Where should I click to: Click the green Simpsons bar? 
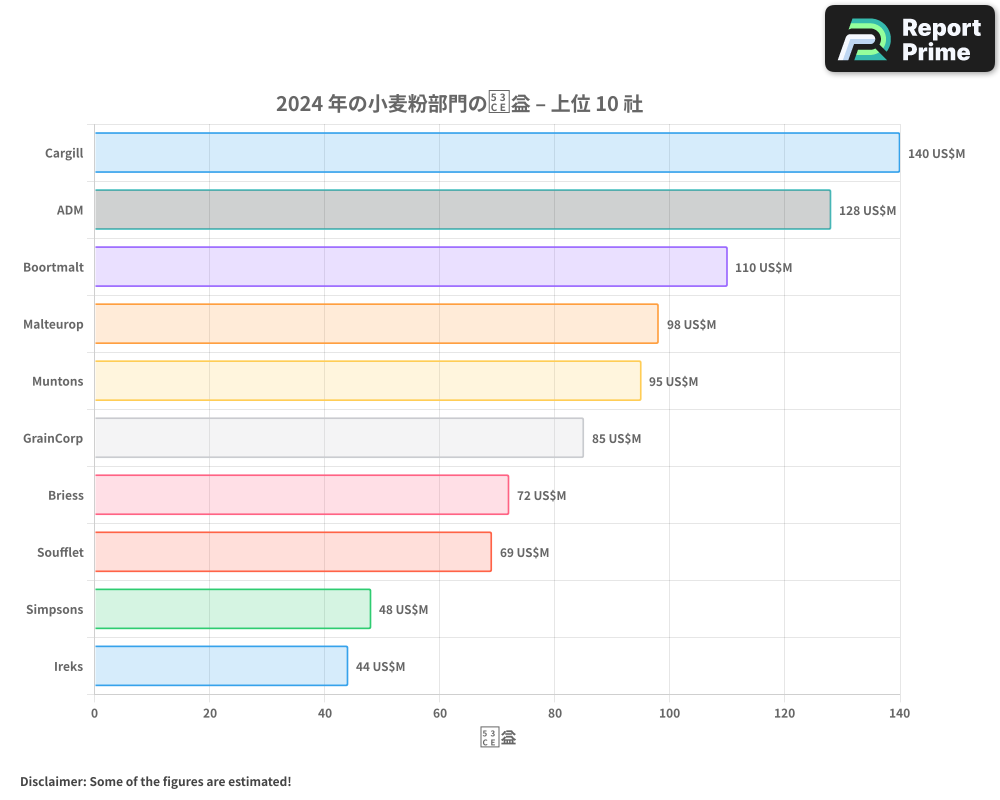click(x=232, y=609)
